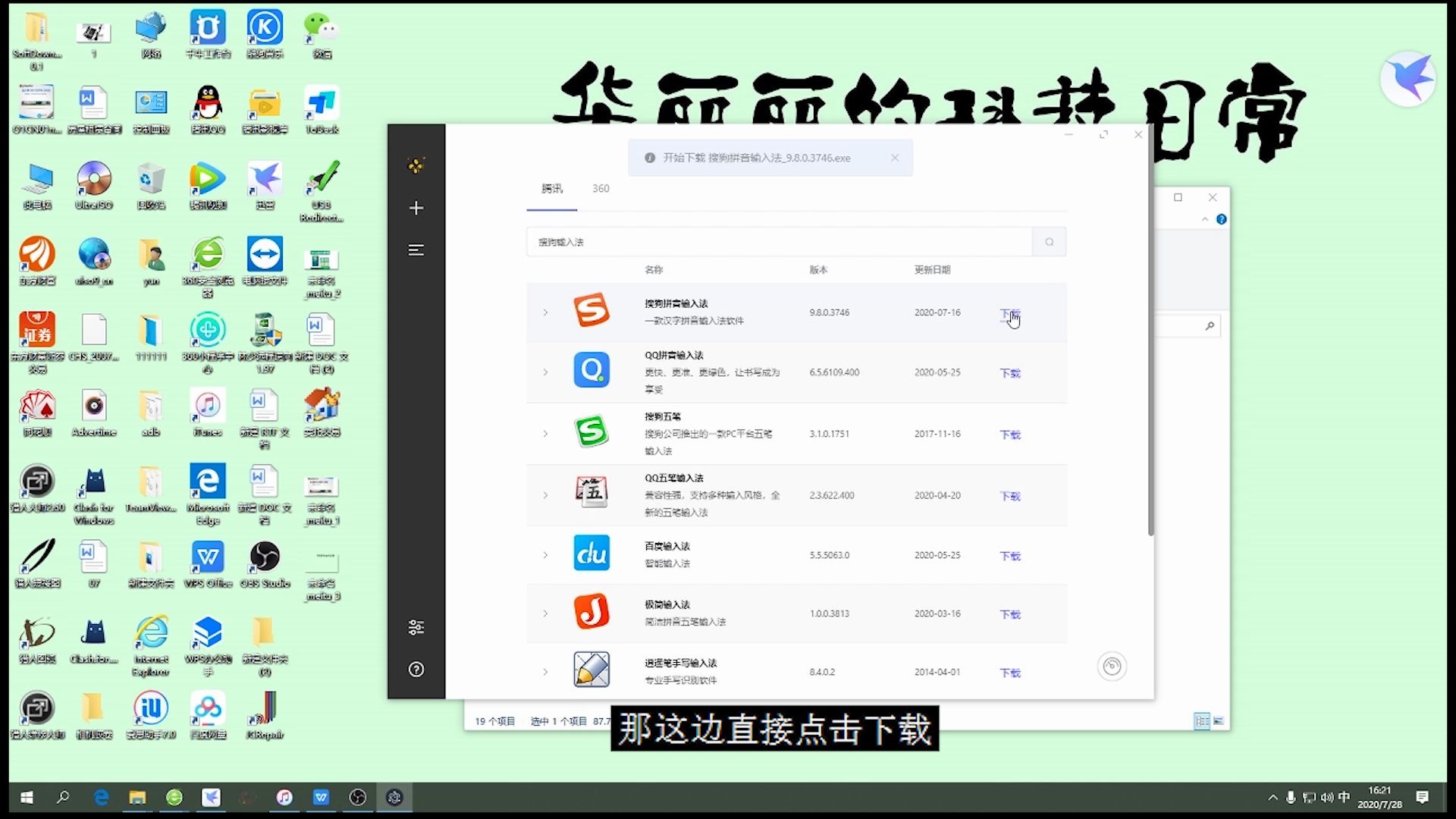Image resolution: width=1456 pixels, height=819 pixels.
Task: Click the red J 极简输入法 app icon
Action: [x=591, y=611]
